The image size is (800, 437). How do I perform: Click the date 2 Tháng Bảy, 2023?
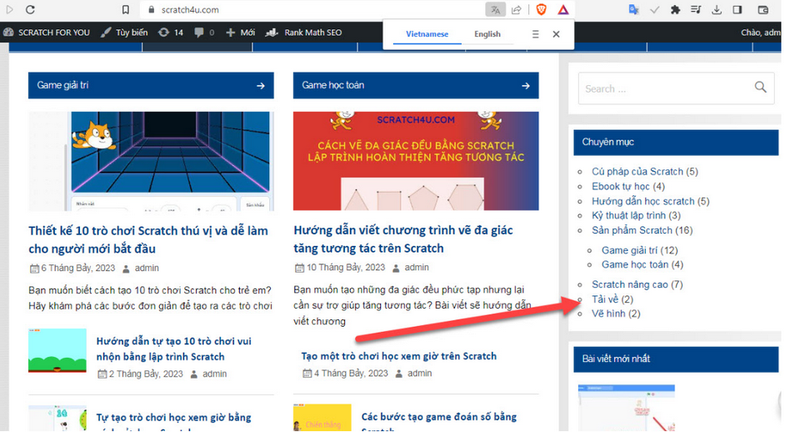tap(146, 374)
